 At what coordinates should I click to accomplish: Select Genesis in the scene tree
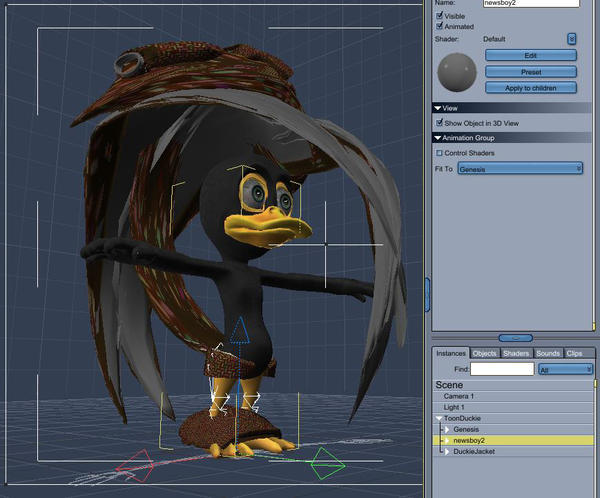coord(466,429)
